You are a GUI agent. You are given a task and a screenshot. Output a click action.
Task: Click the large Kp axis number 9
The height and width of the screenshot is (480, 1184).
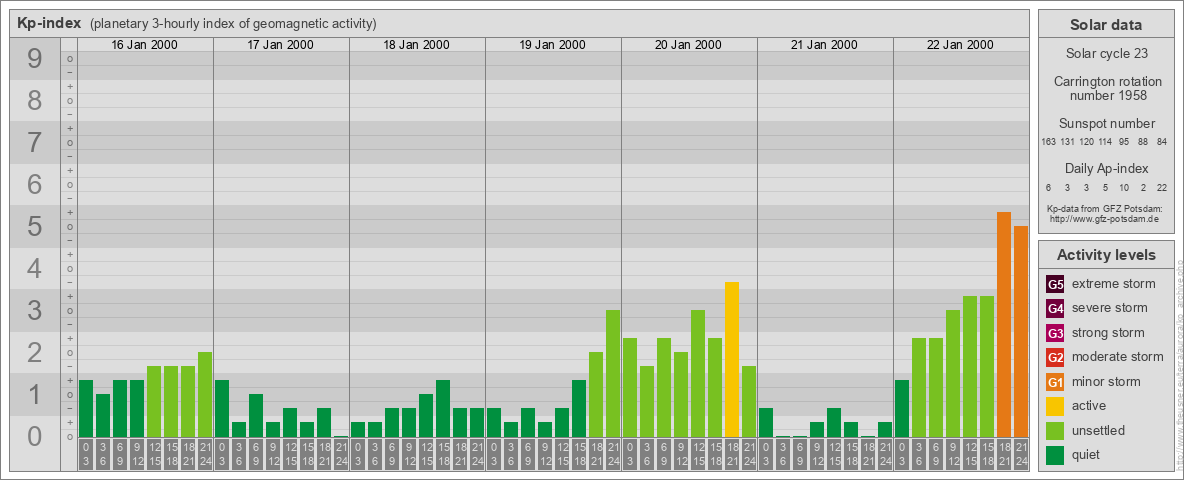[35, 58]
